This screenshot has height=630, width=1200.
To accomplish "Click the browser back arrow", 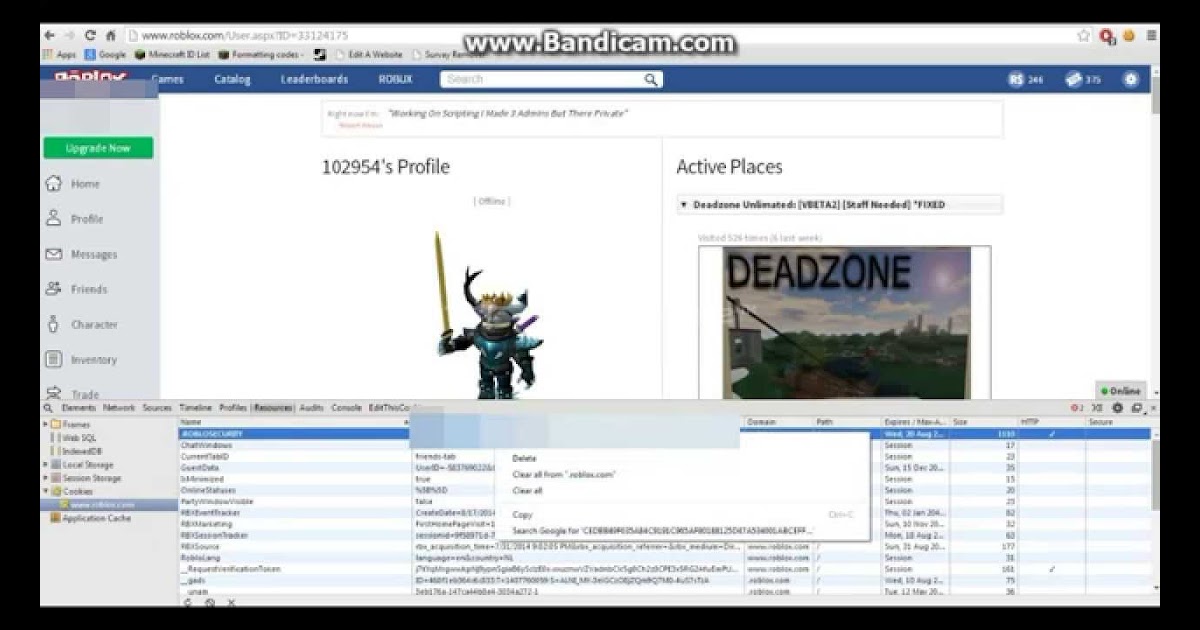I will tap(50, 35).
